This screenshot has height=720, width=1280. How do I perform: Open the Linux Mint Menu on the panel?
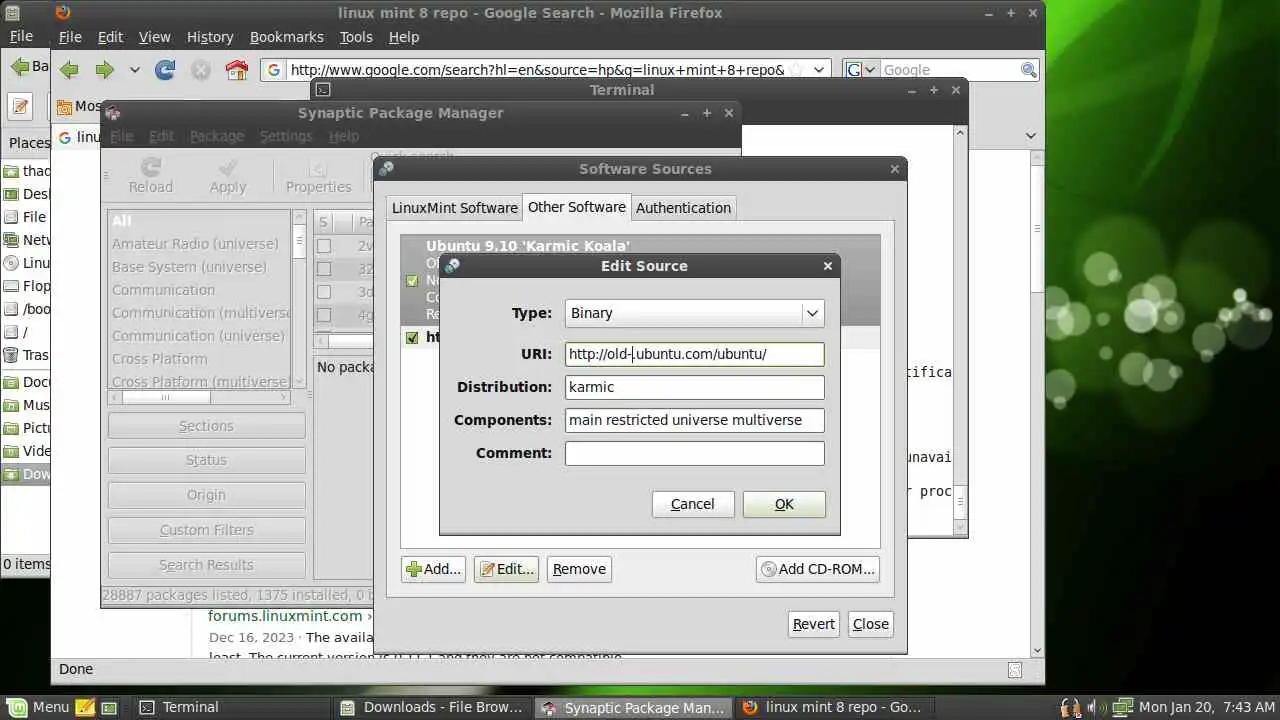click(38, 707)
